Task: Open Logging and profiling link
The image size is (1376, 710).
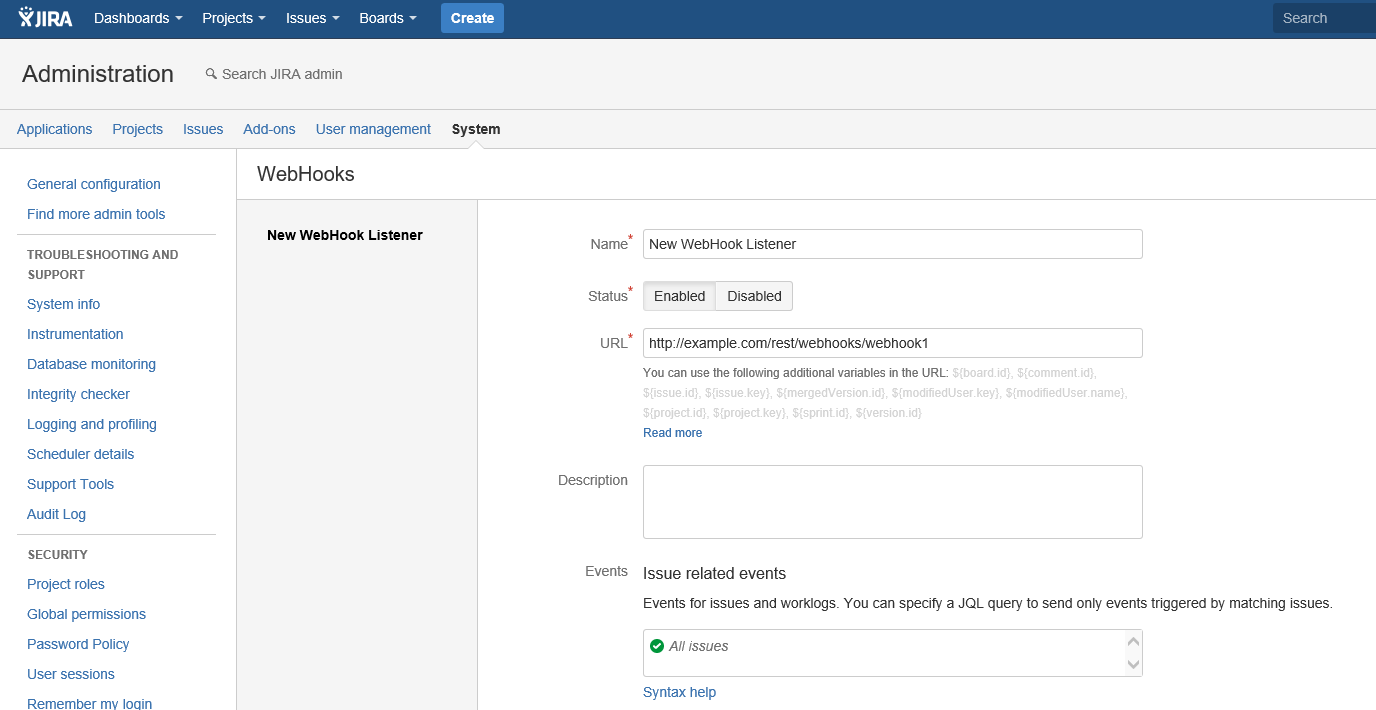Action: (x=92, y=424)
